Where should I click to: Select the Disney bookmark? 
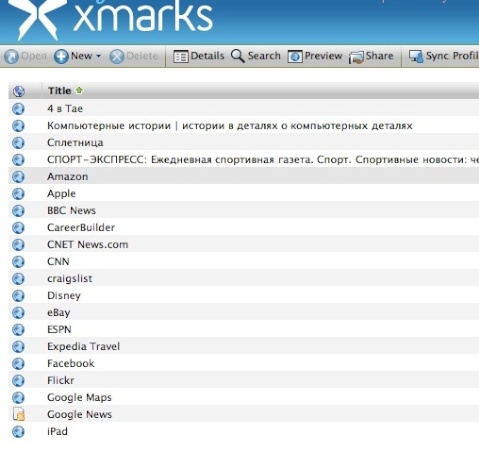click(x=244, y=296)
